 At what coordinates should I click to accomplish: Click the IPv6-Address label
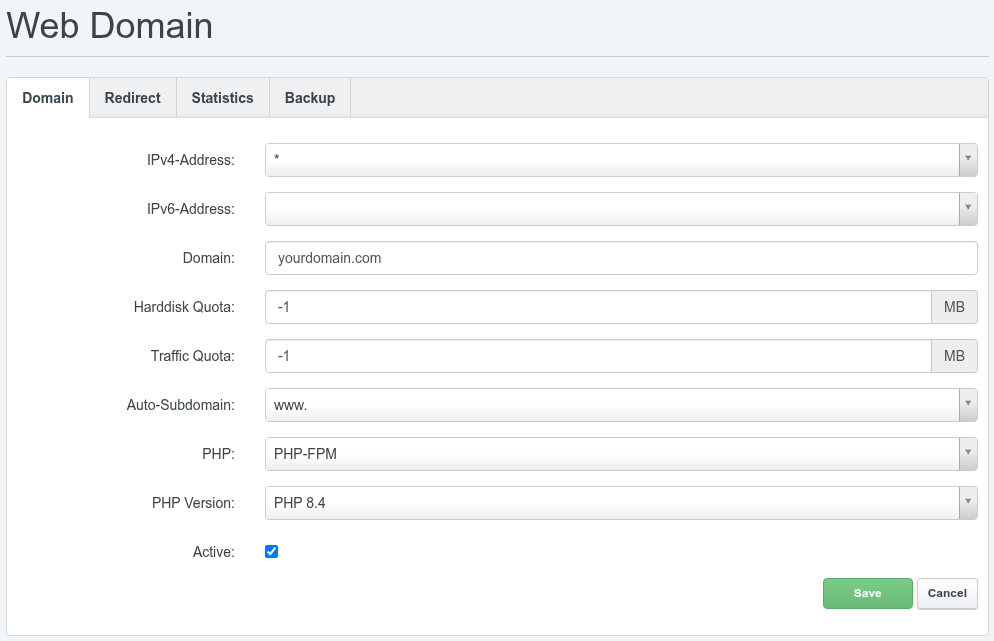tap(191, 209)
